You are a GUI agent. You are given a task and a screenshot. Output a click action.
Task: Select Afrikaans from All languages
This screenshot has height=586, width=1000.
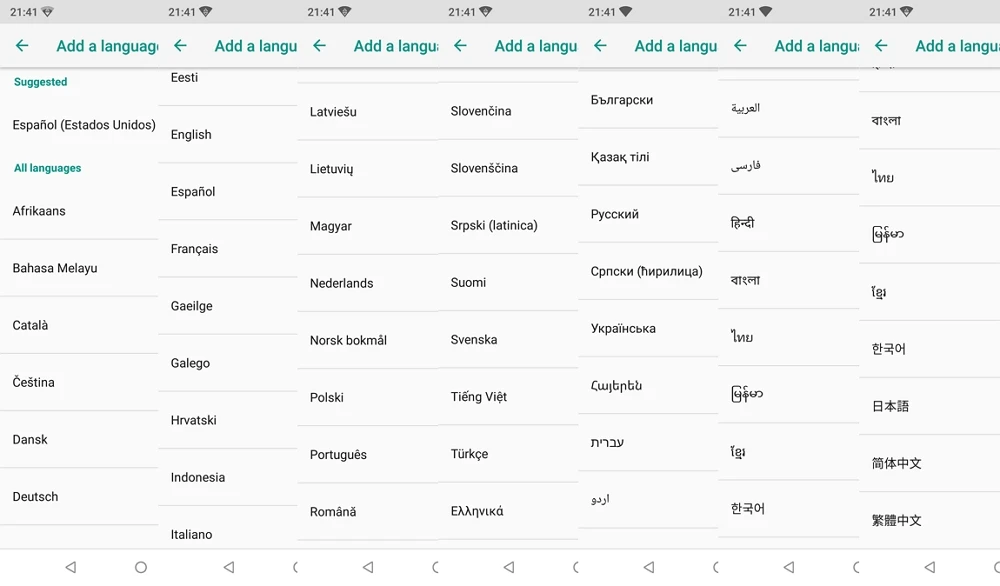tap(79, 211)
